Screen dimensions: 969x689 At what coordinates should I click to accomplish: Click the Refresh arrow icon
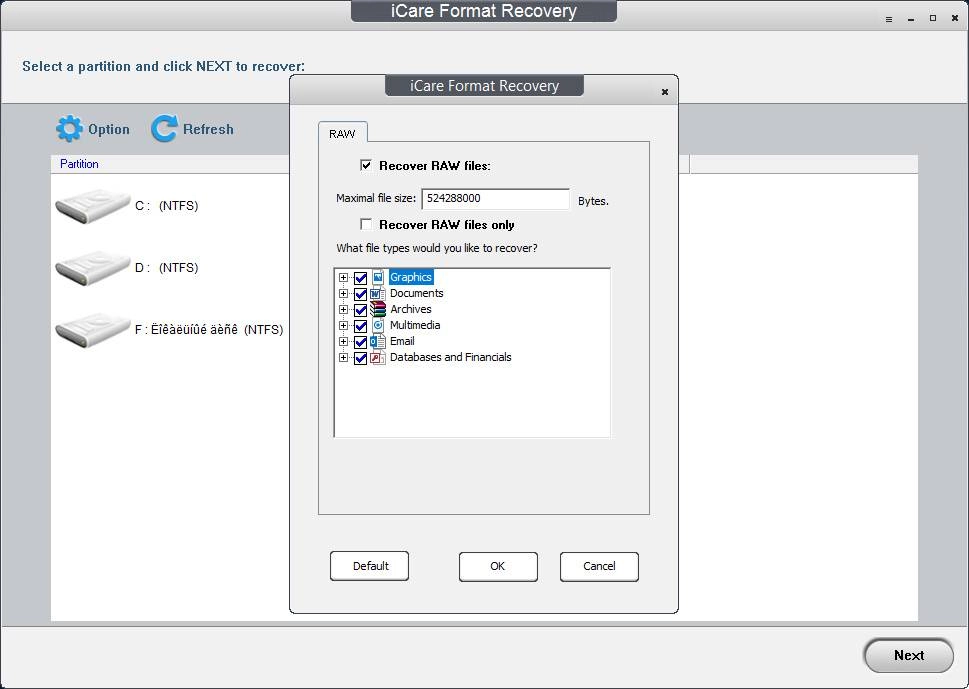[x=164, y=129]
